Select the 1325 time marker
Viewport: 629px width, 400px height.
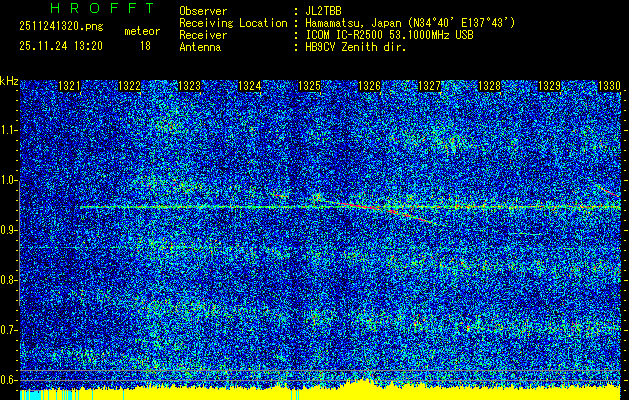tap(309, 87)
